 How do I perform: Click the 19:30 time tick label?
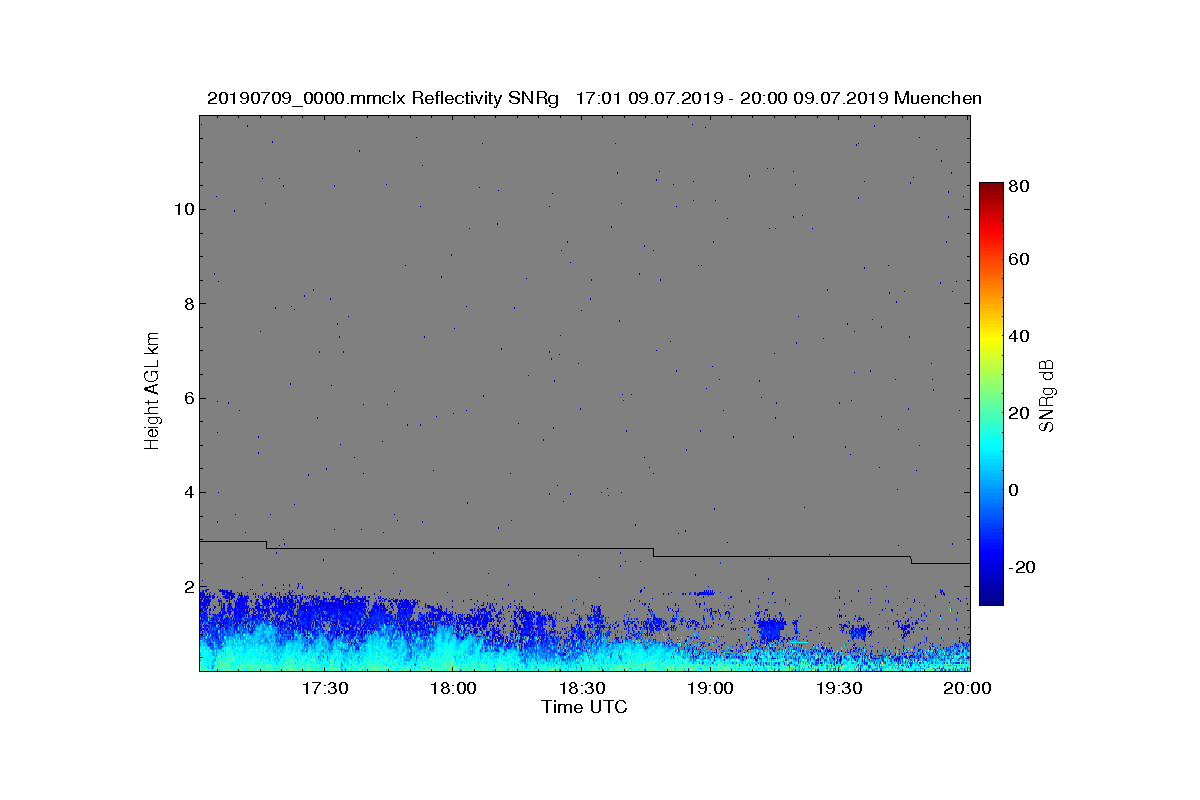pyautogui.click(x=840, y=688)
